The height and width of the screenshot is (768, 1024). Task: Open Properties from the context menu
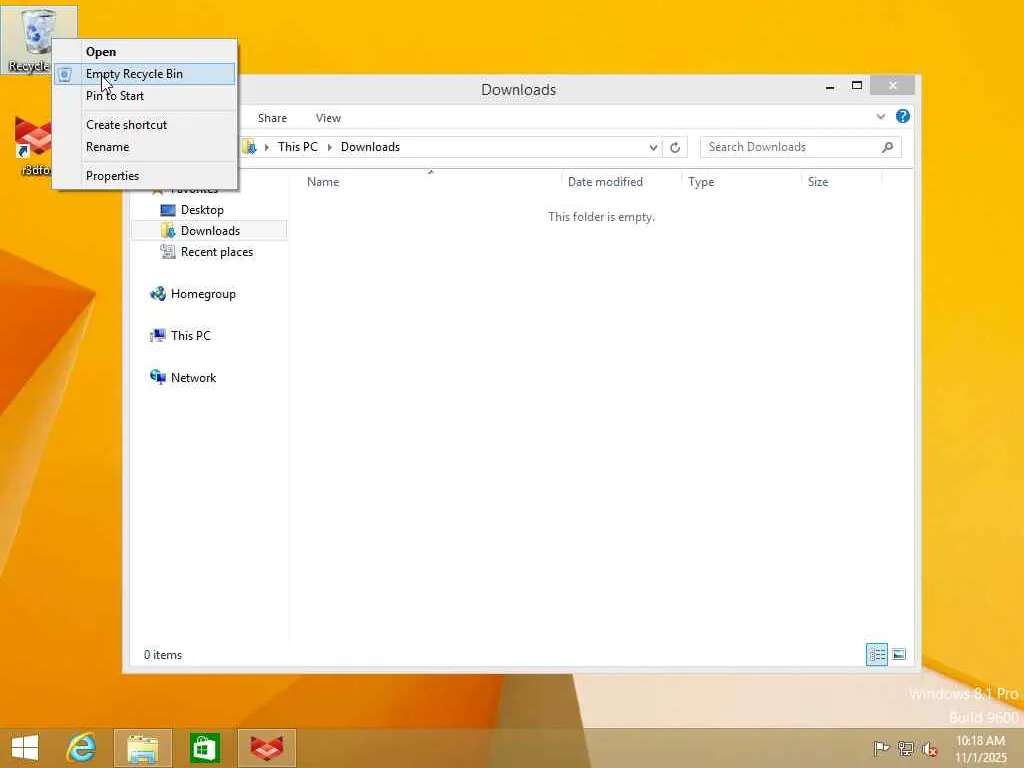[144, 176]
